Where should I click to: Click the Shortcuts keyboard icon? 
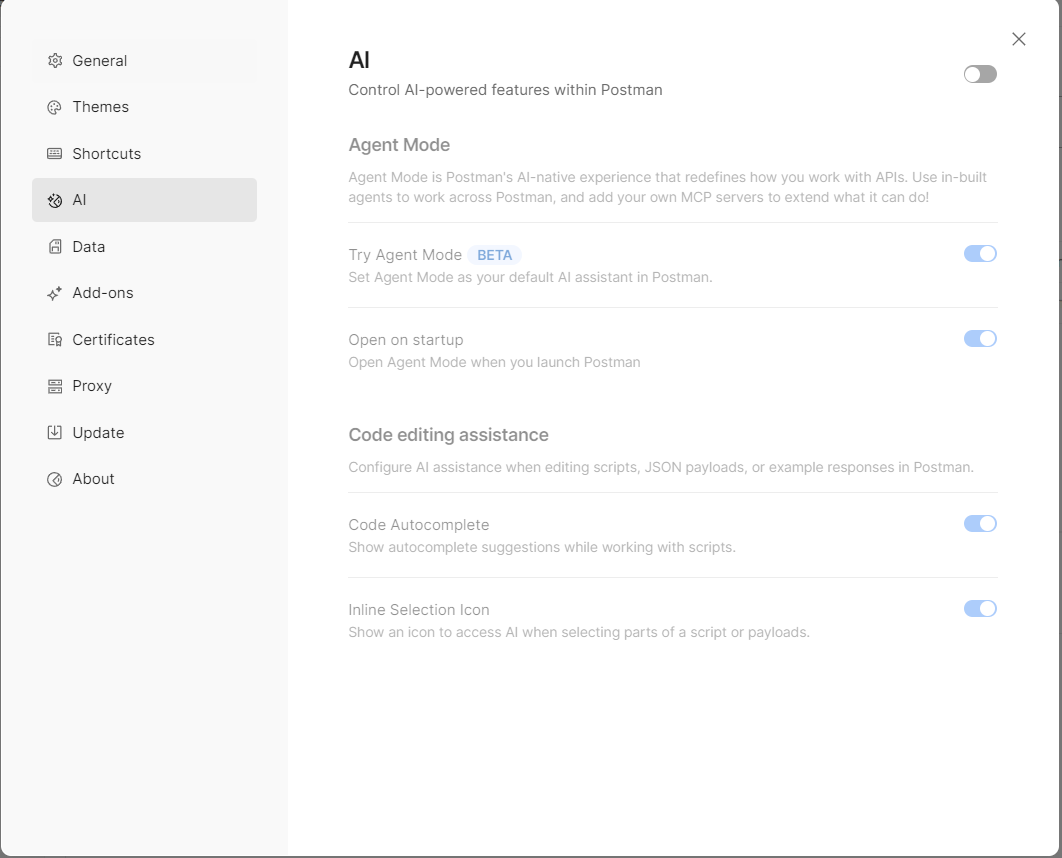(55, 154)
